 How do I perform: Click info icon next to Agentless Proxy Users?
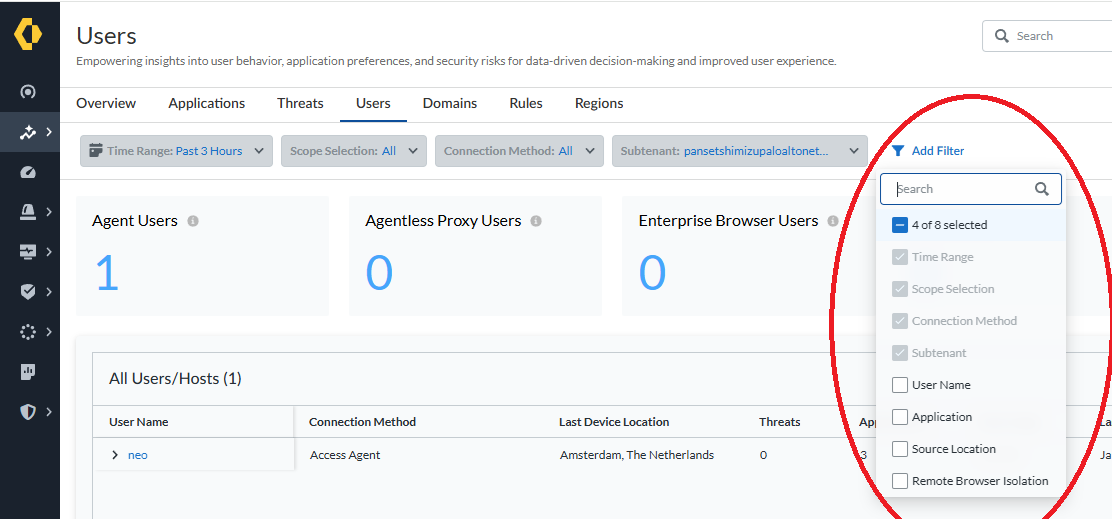click(536, 221)
